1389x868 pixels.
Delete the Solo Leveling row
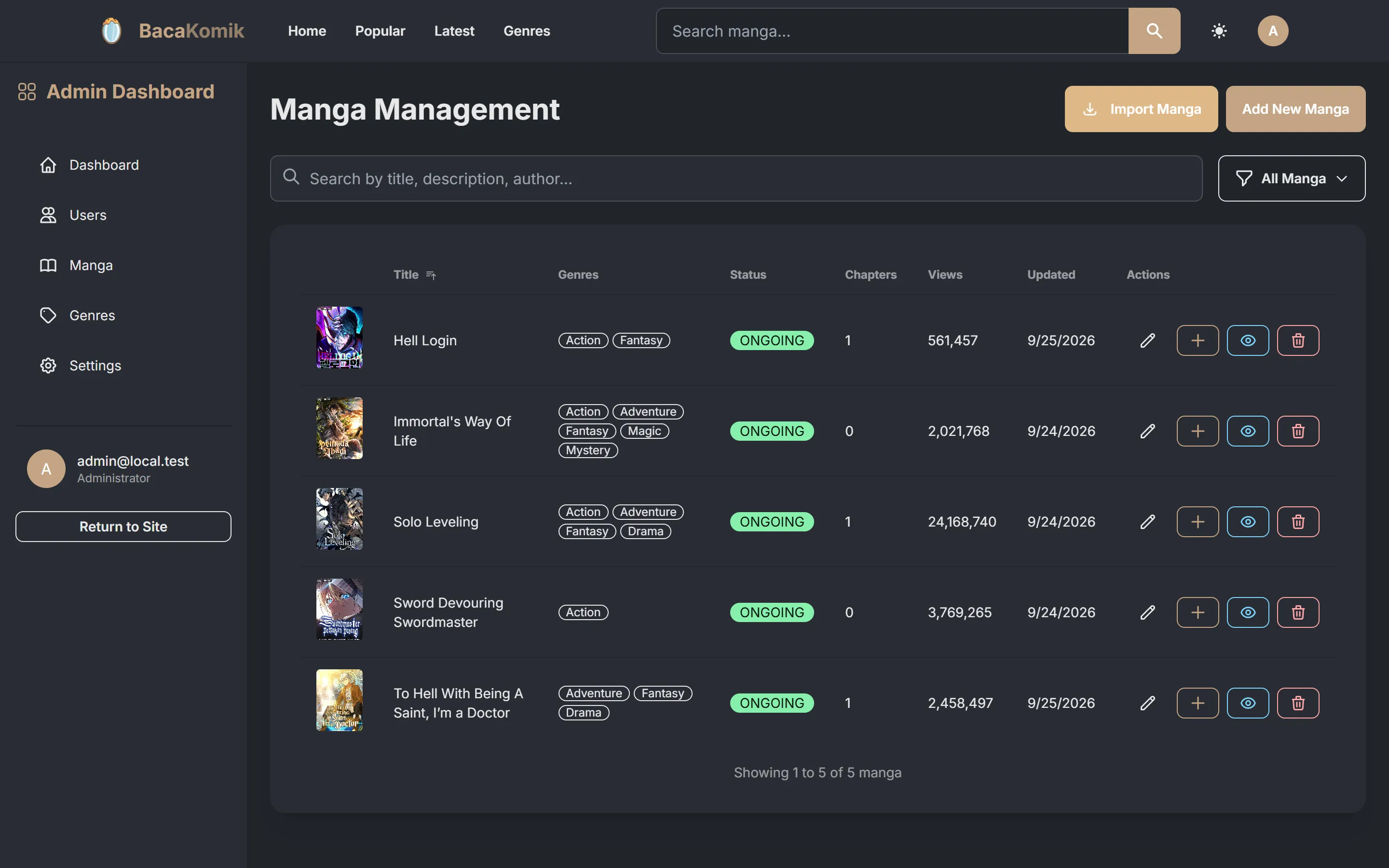pyautogui.click(x=1298, y=522)
